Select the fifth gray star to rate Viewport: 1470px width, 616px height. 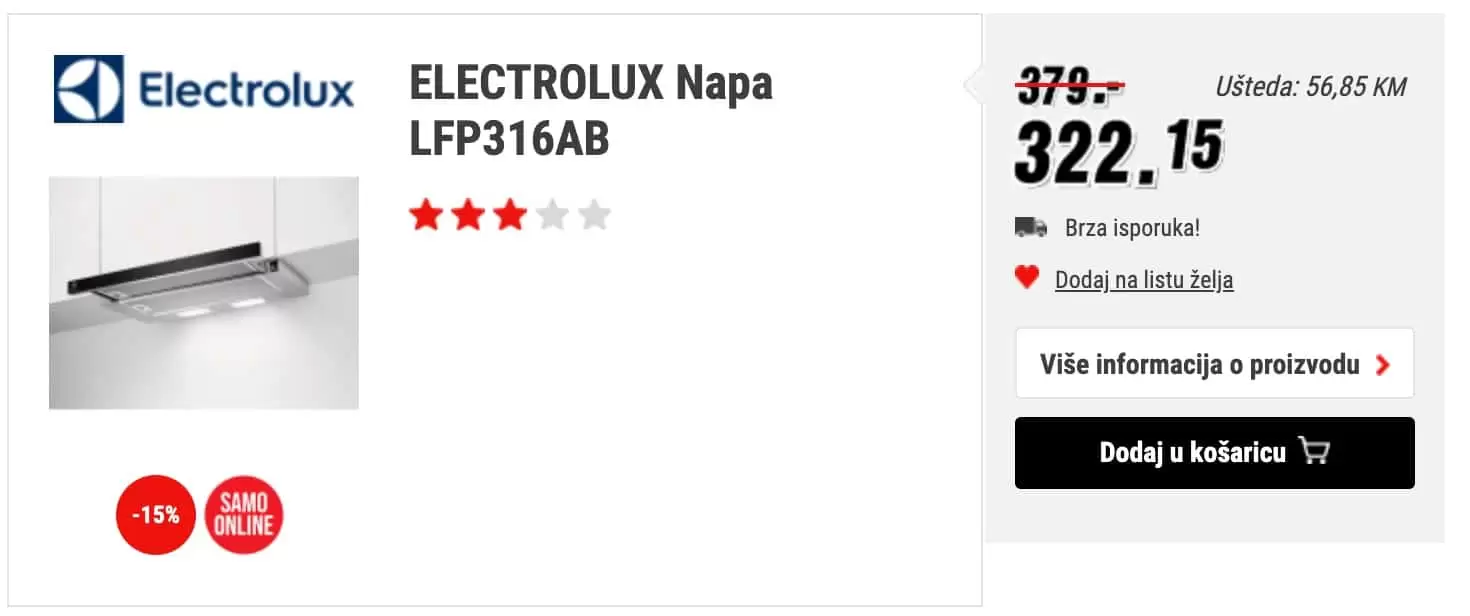pyautogui.click(x=592, y=214)
